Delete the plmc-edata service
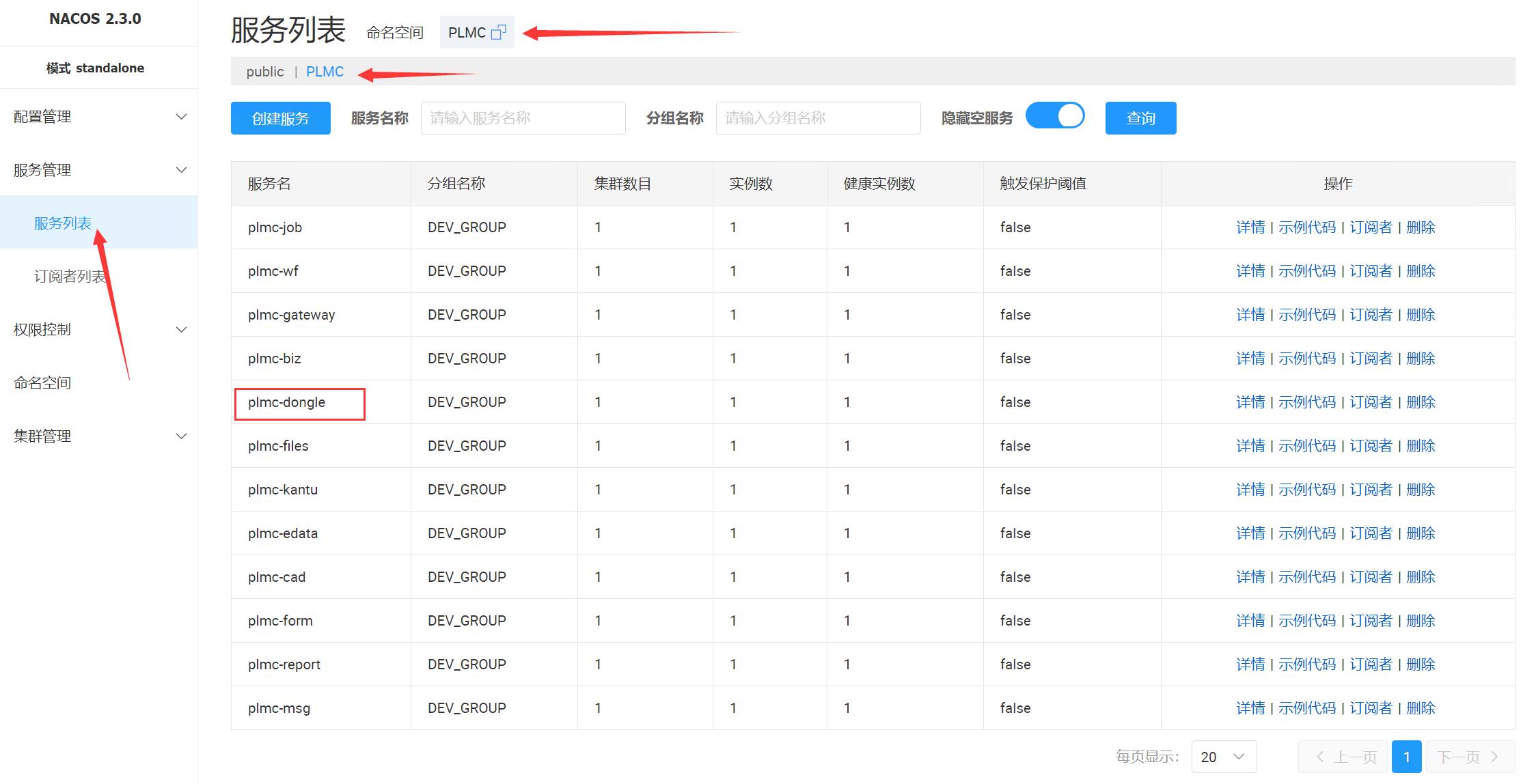The height and width of the screenshot is (784, 1536). tap(1421, 533)
